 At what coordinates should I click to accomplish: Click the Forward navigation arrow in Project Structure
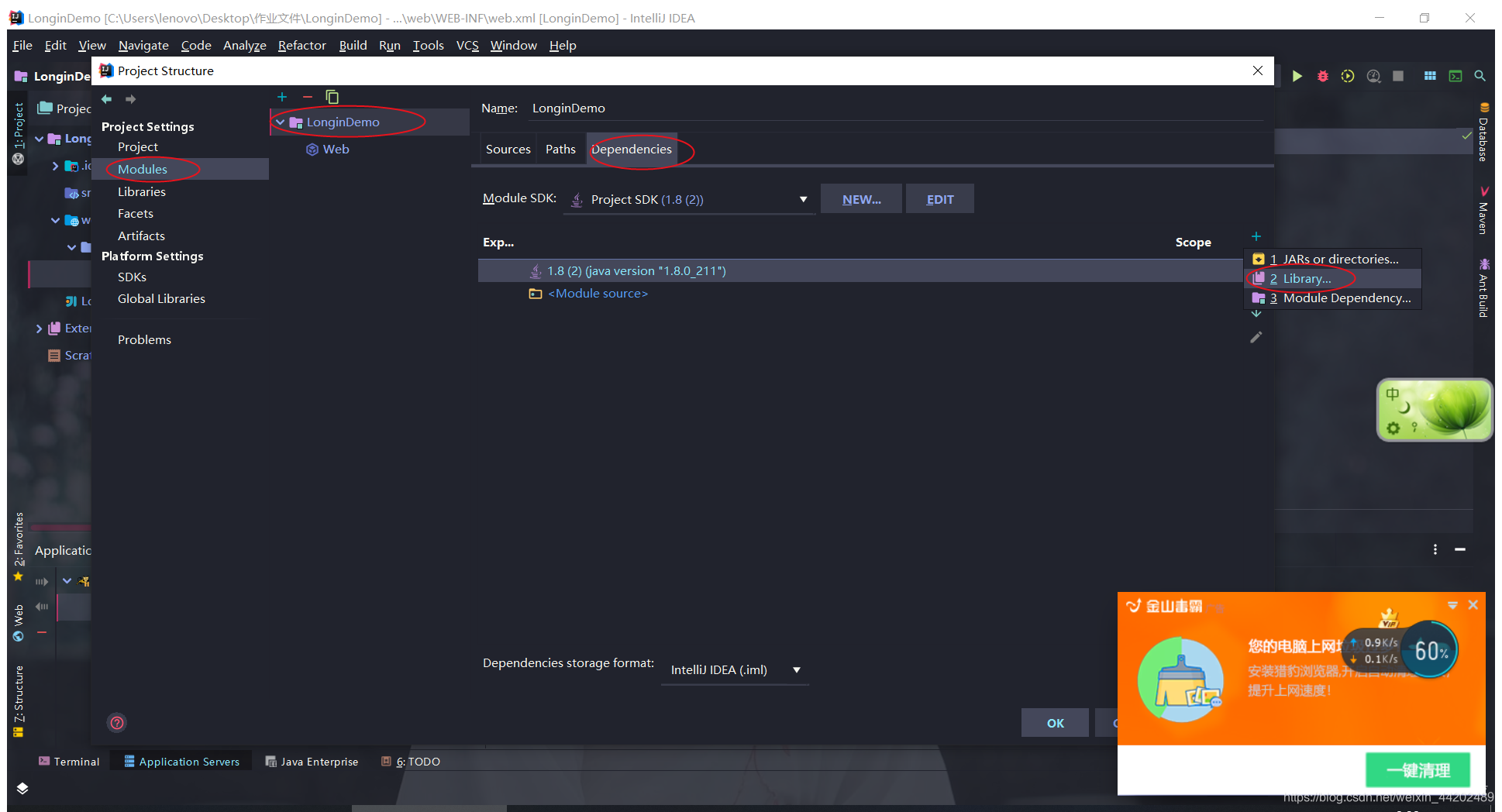pyautogui.click(x=130, y=99)
